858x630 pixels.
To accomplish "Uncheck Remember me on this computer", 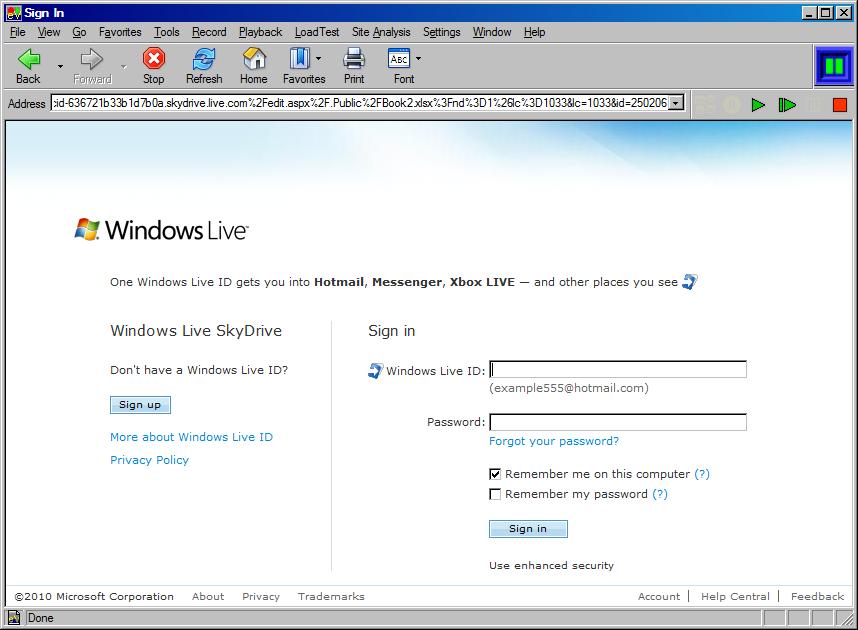I will [494, 474].
